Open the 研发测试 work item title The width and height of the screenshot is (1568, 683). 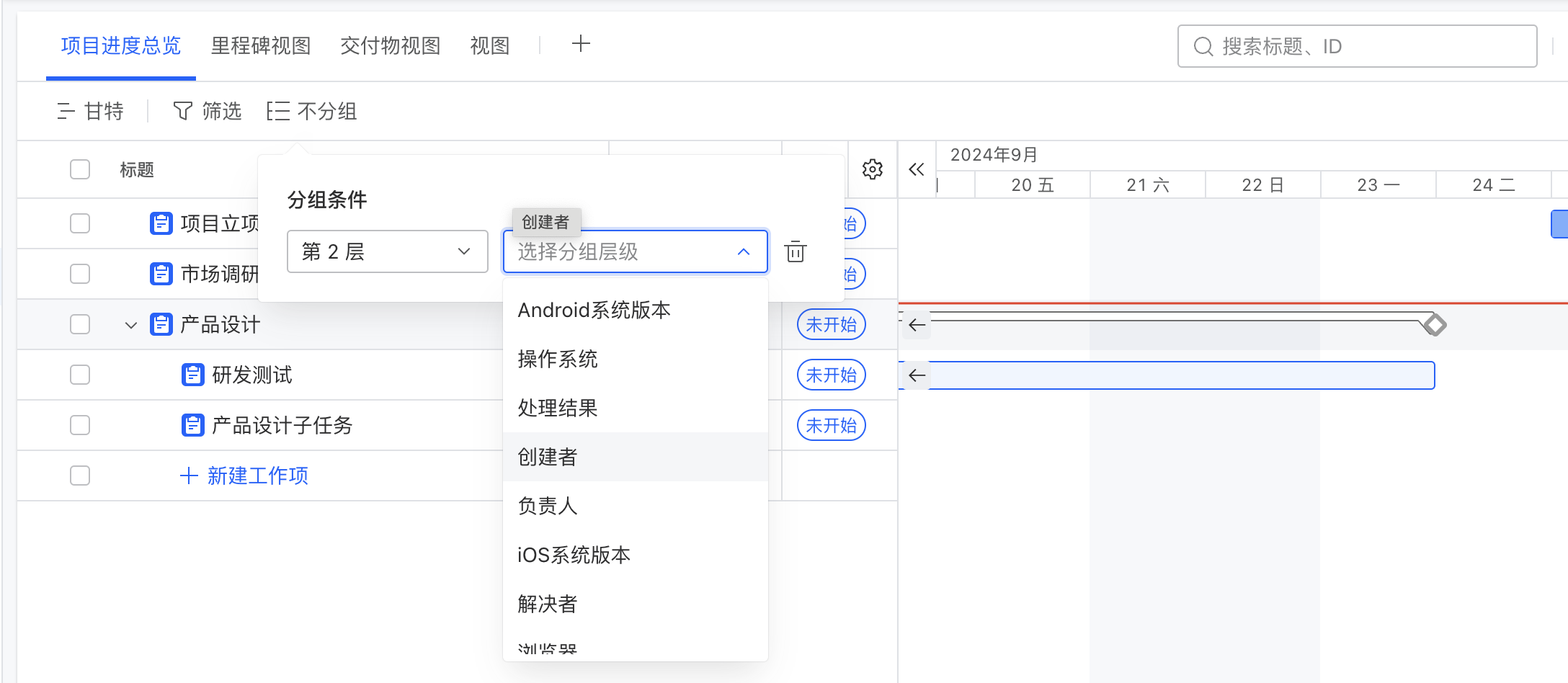[252, 375]
